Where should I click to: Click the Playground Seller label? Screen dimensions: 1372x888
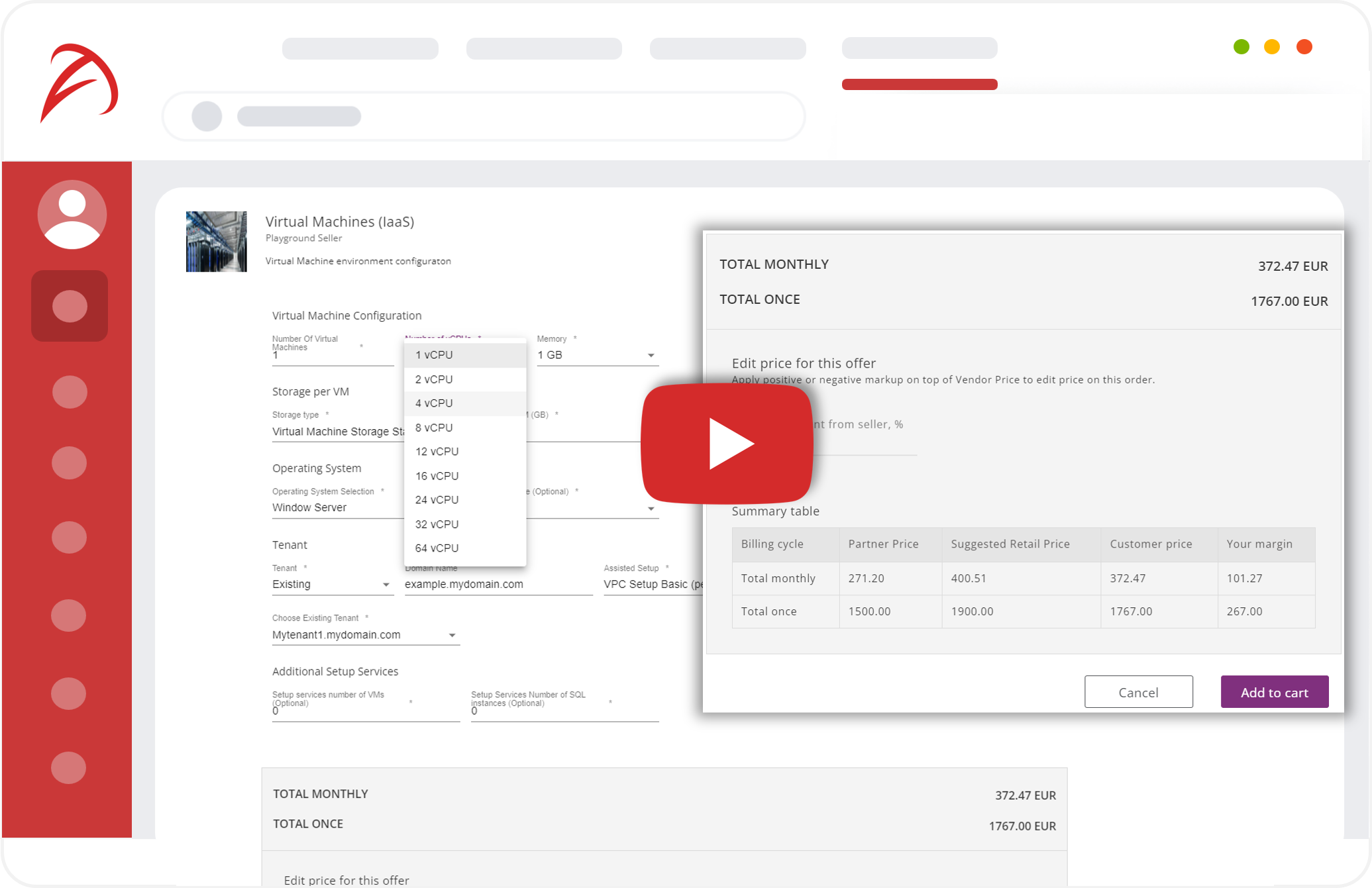tap(303, 238)
